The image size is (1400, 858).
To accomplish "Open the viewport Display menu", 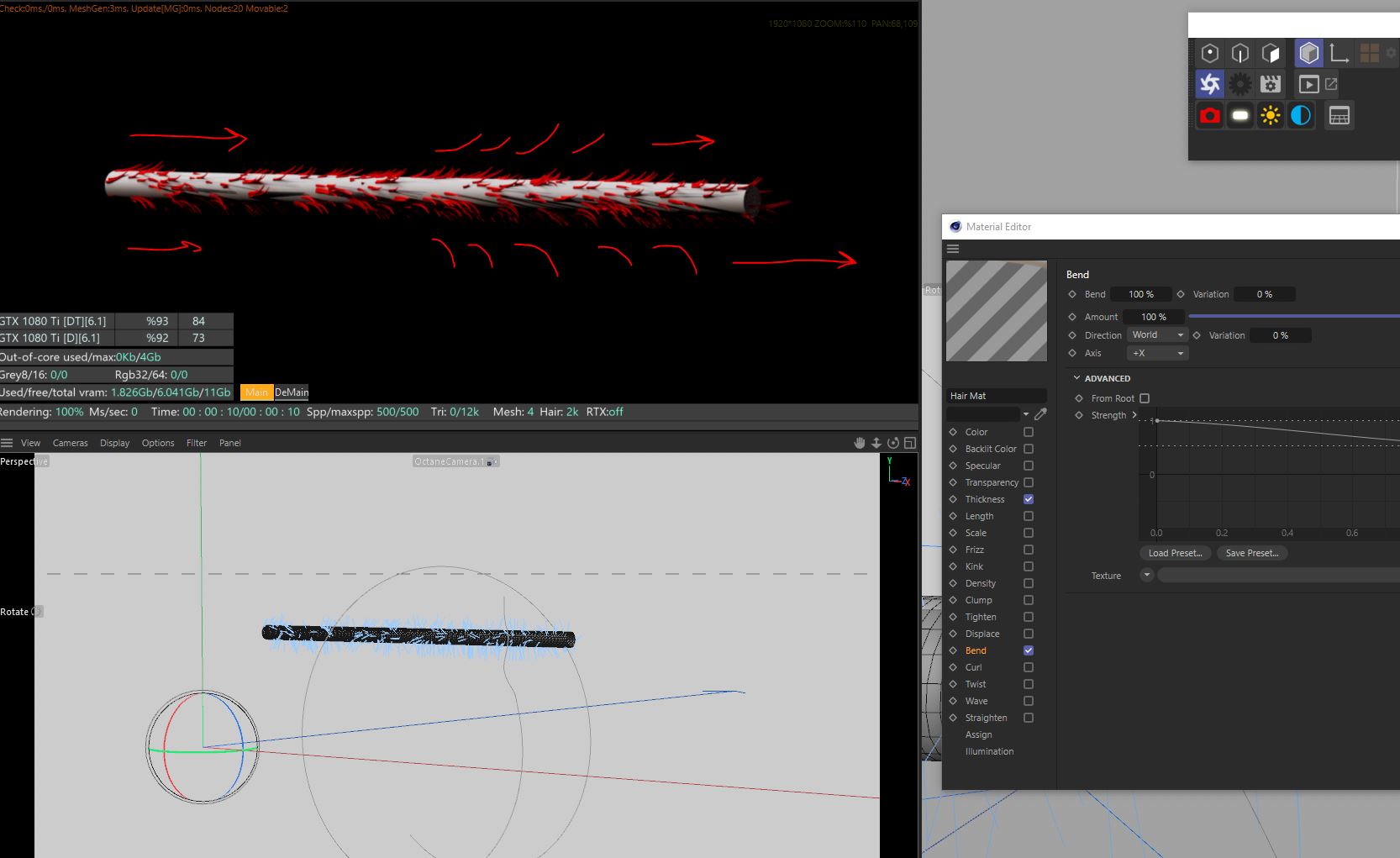I will tap(115, 443).
